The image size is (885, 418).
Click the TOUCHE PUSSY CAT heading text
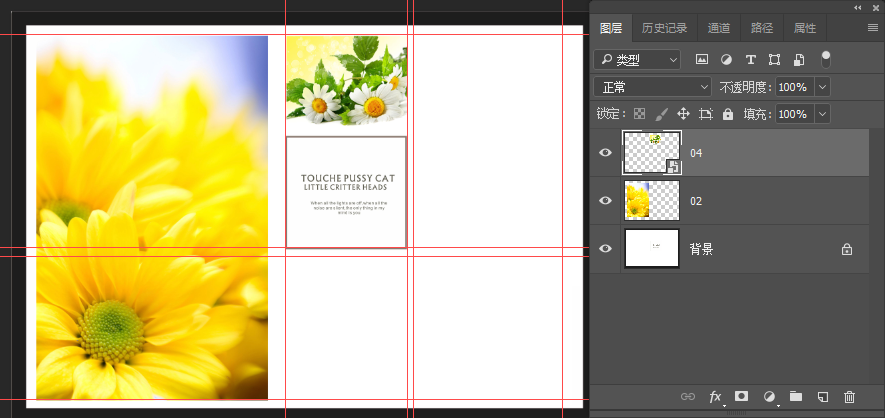click(348, 178)
